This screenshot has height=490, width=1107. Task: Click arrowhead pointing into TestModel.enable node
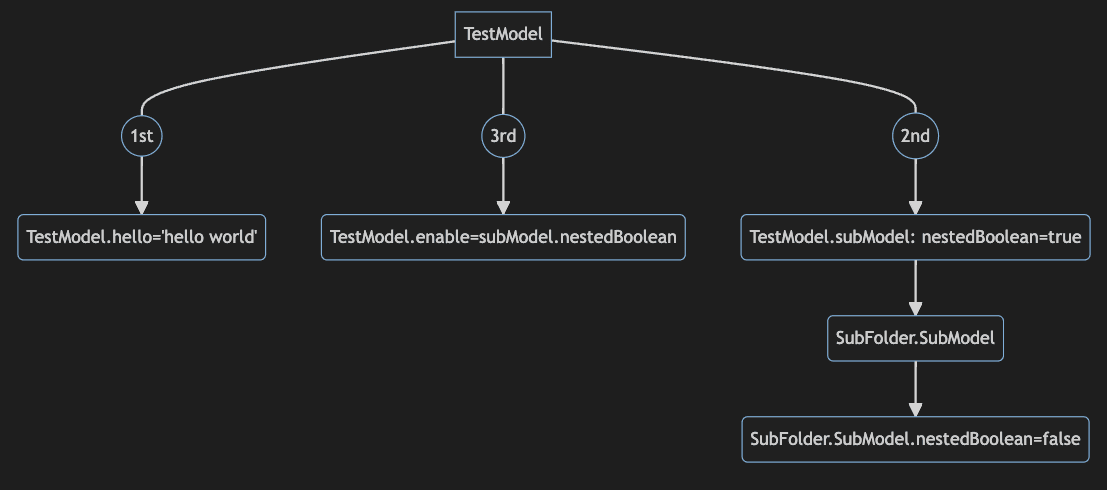tap(503, 206)
